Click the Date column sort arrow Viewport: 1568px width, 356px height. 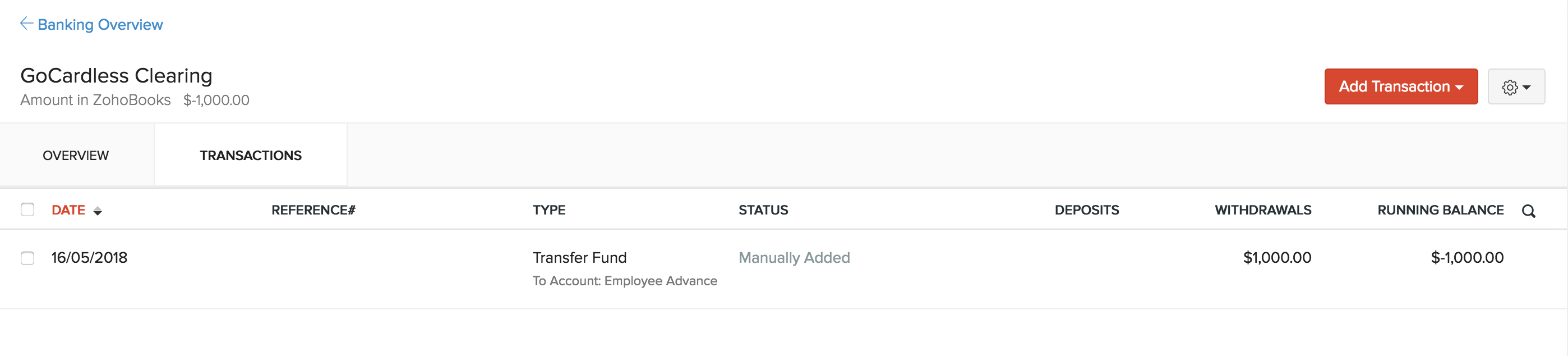98,211
